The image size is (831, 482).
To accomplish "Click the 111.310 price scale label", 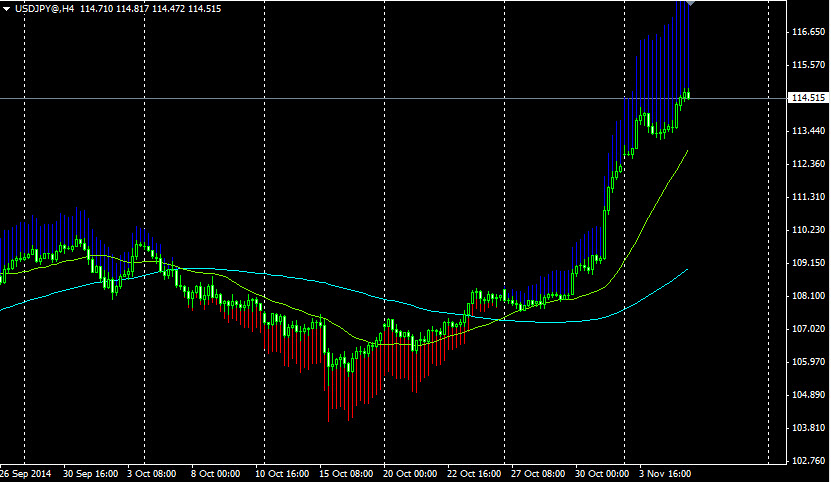I will [x=808, y=197].
